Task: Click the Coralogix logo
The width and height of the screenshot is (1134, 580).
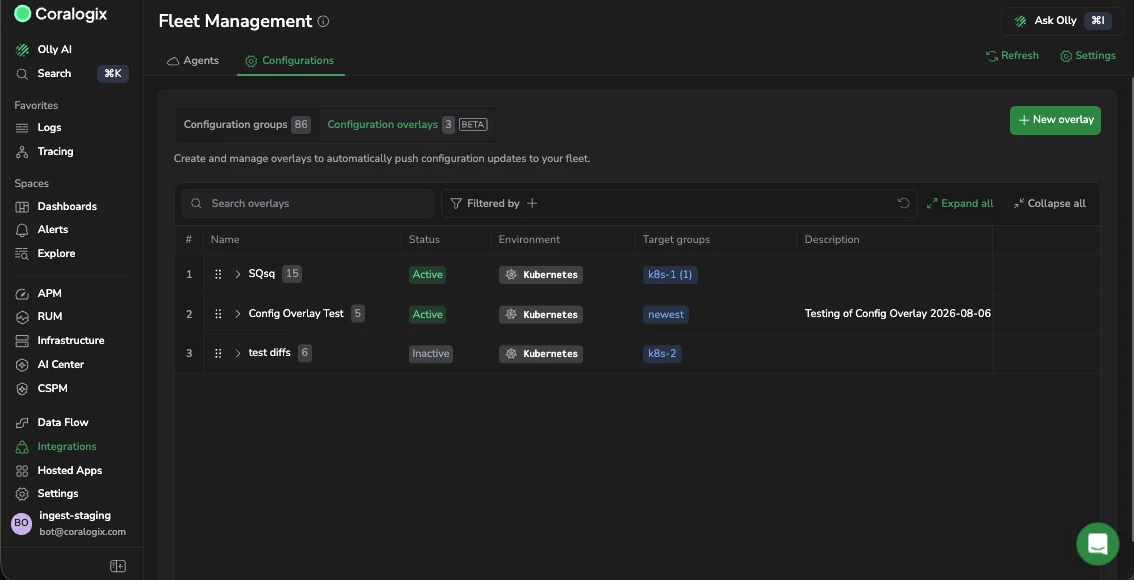Action: (61, 14)
